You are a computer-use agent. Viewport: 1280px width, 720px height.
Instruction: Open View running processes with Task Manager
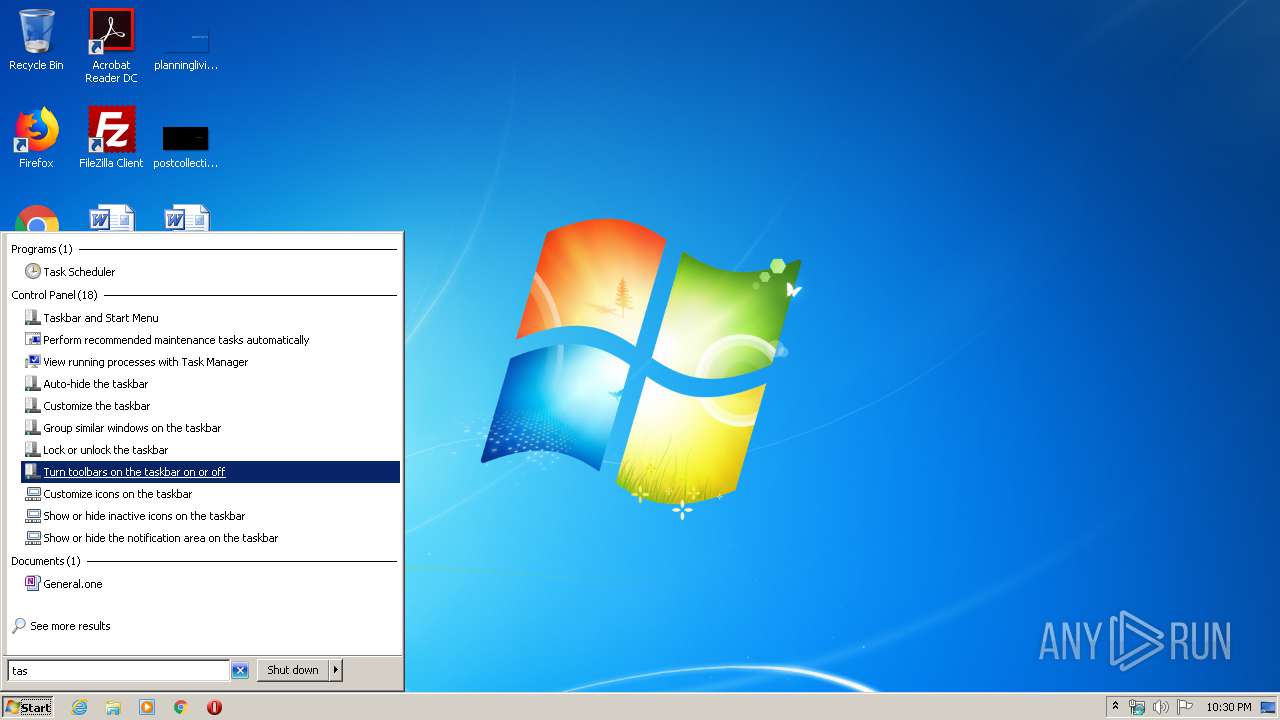coord(210,362)
